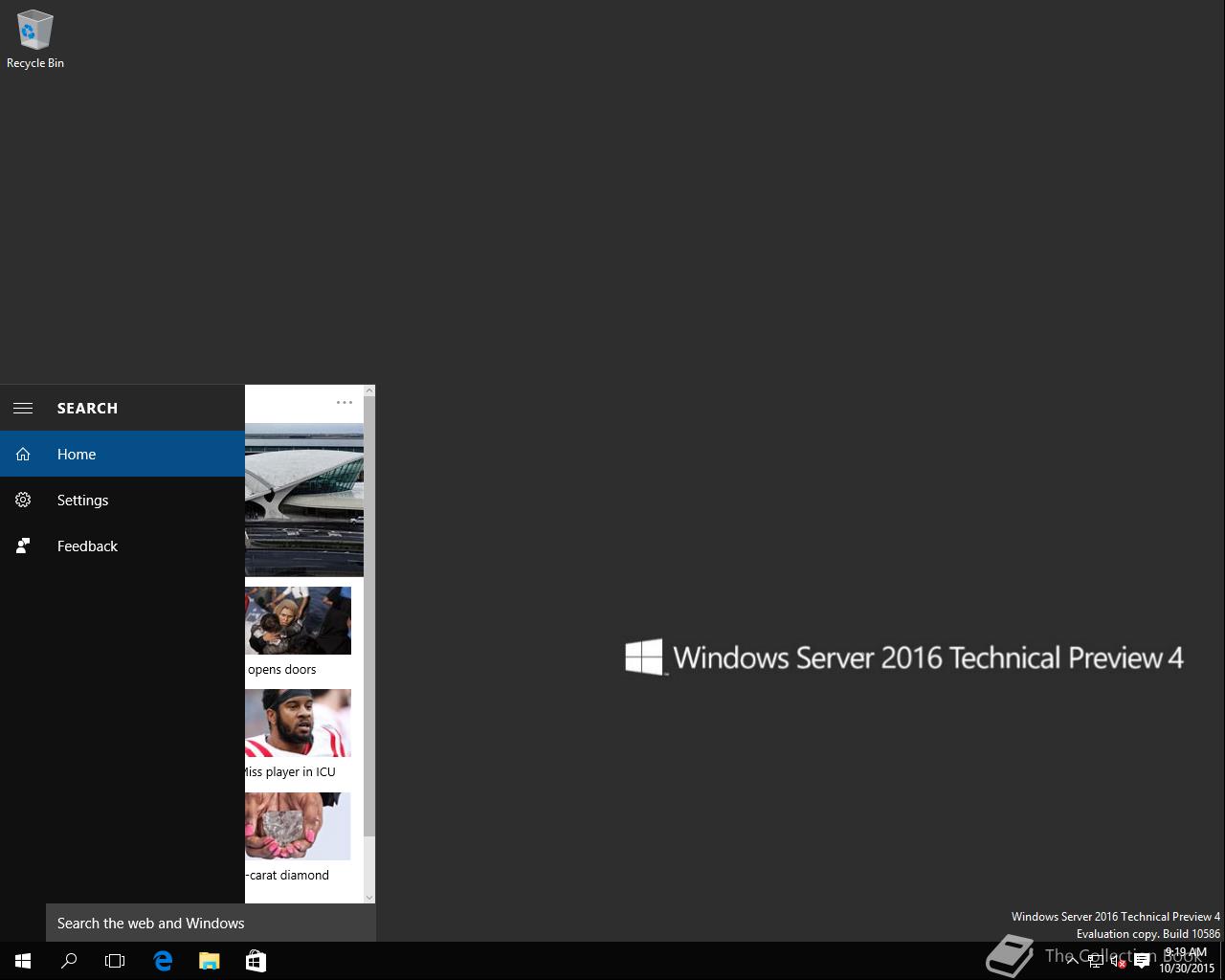Open Feedback in the Search panel
The image size is (1225, 980).
point(122,546)
